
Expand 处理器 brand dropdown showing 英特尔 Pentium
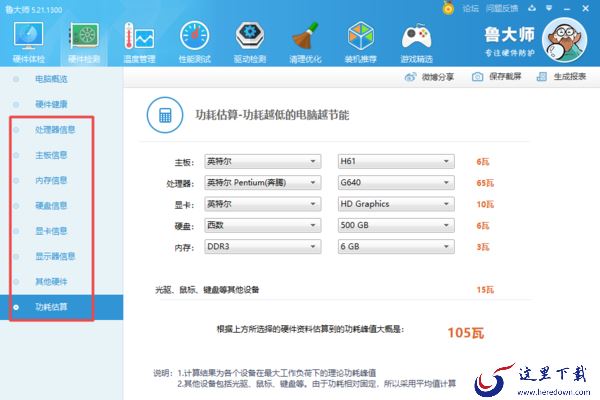click(x=262, y=183)
